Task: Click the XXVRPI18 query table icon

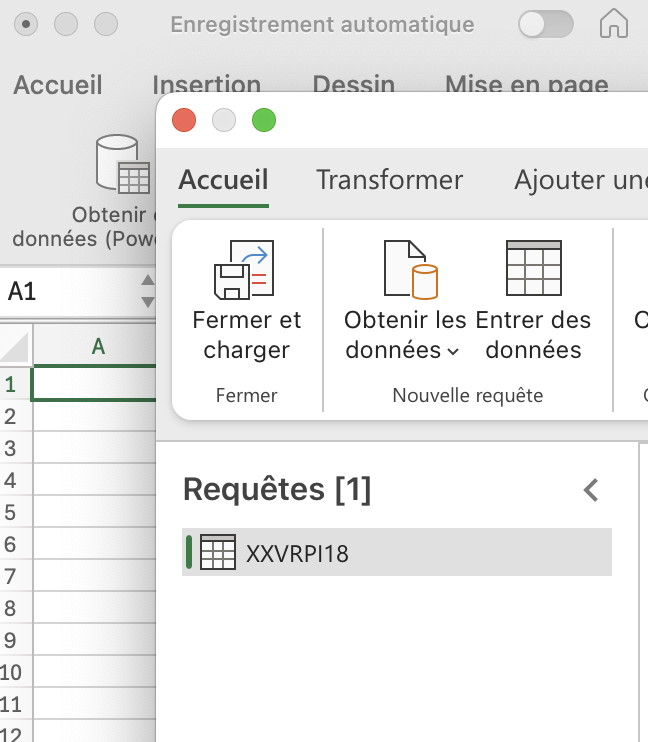Action: point(218,553)
